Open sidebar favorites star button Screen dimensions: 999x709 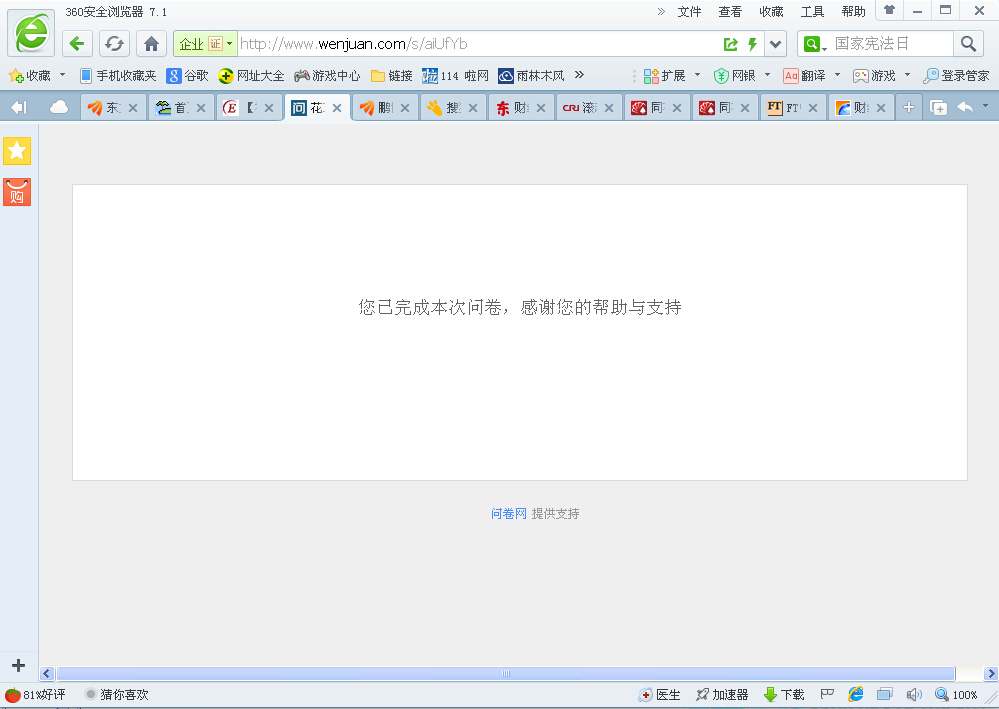tap(17, 151)
